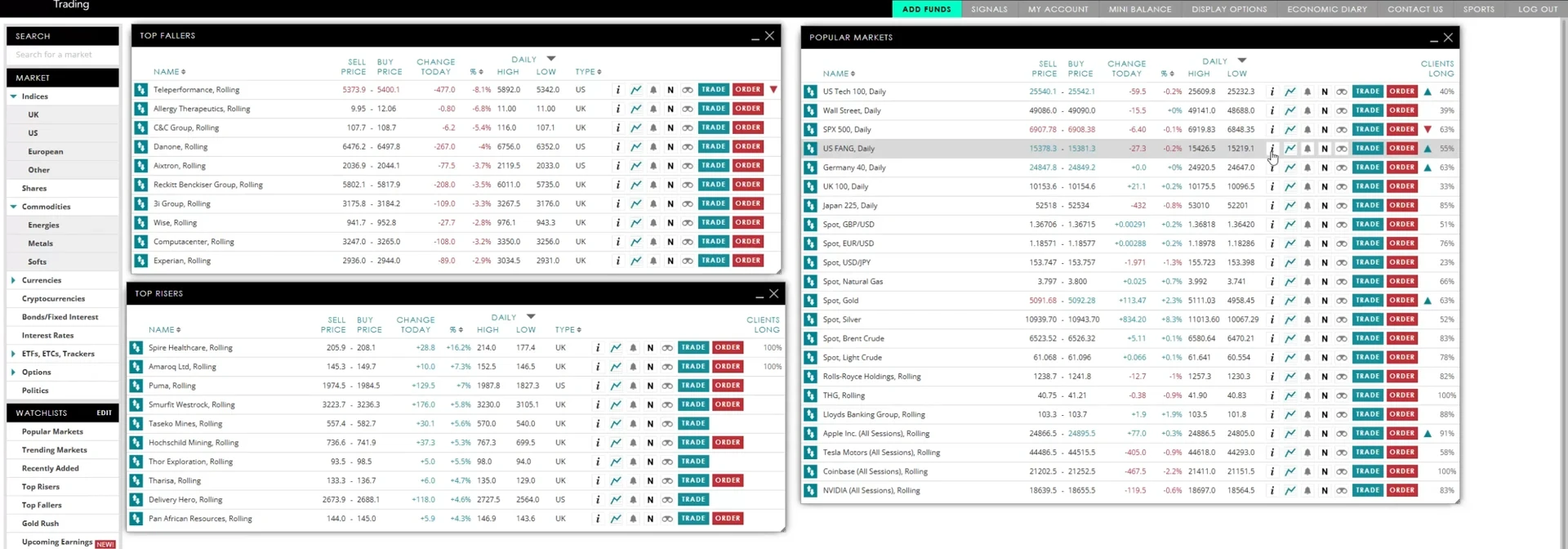This screenshot has width=1568, height=549.
Task: Collapse the Commodities tree section
Action: click(13, 207)
